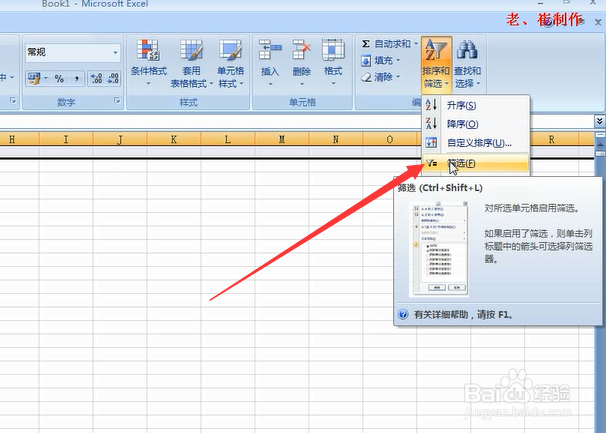The image size is (606, 433).
Task: Expand the Format (格式) dropdown arrow
Action: click(x=333, y=84)
